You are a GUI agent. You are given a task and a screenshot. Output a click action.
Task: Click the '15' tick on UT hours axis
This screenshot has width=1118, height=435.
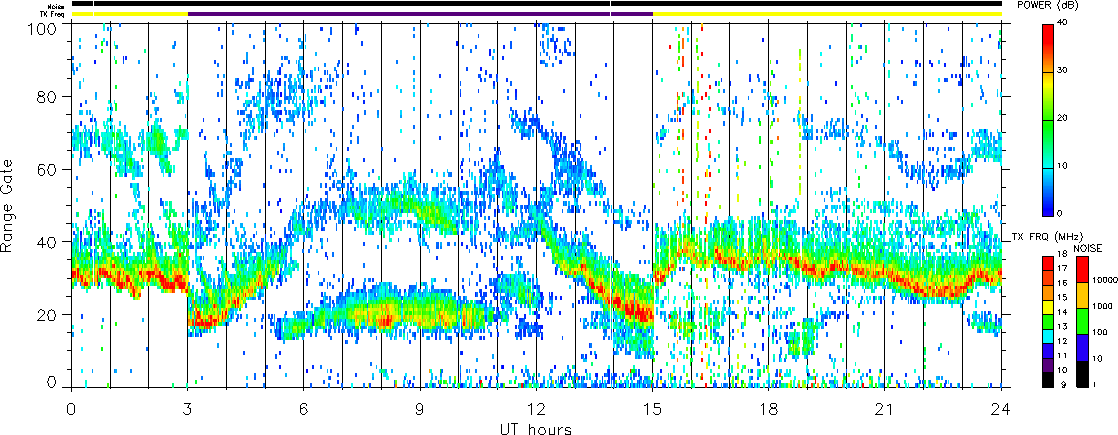tap(652, 409)
